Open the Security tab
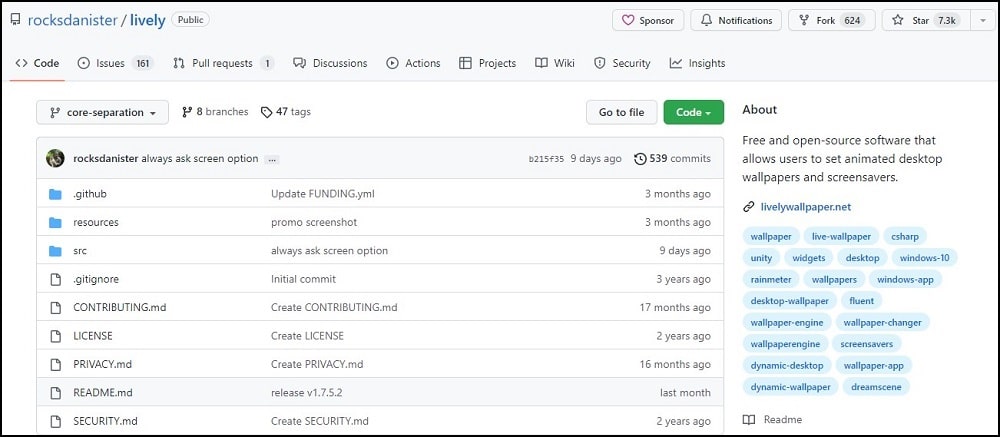 [622, 63]
